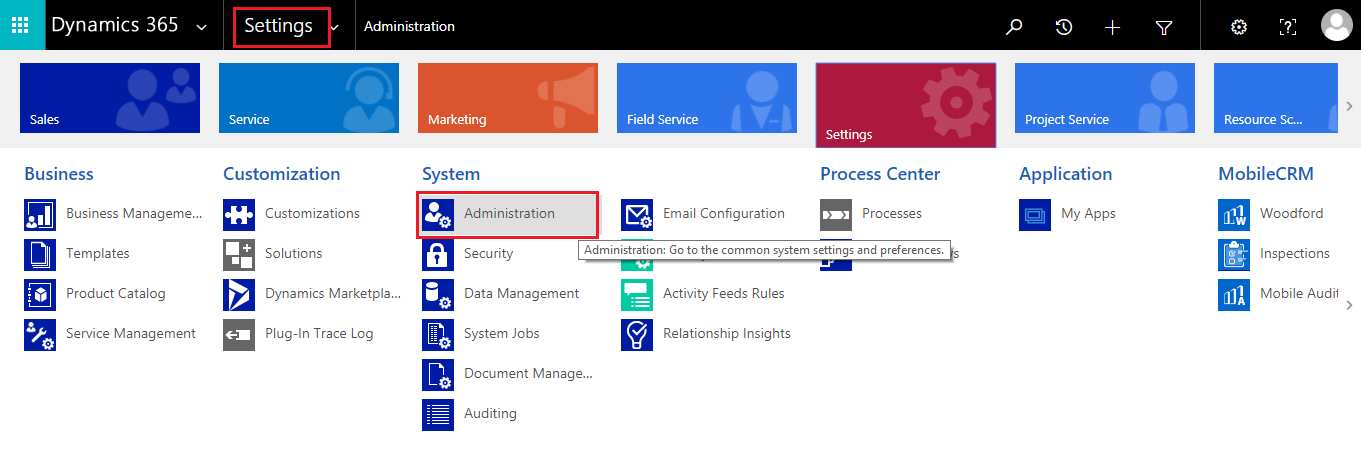
Task: Click the Product Catalog icon
Action: coord(40,294)
